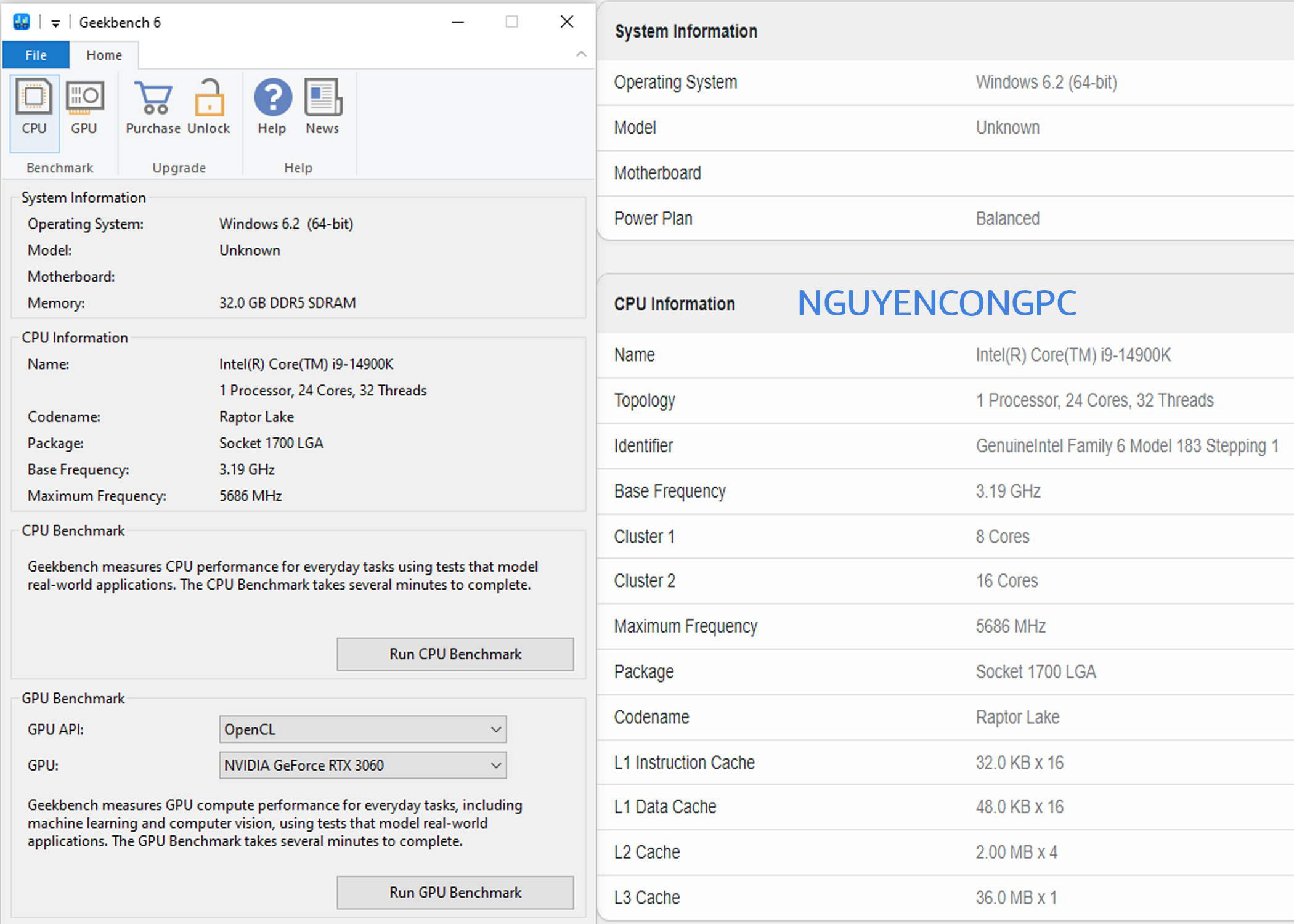Minimize the Geekbench 6 window
The width and height of the screenshot is (1294, 924).
tap(457, 22)
